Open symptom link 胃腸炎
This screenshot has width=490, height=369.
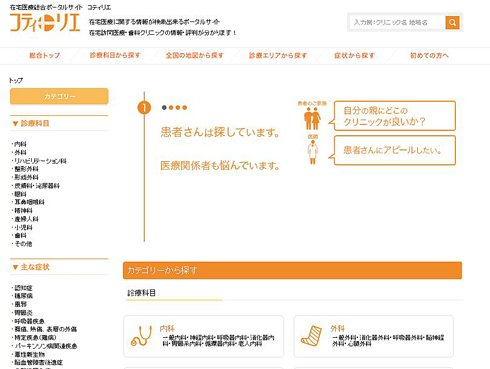point(23,313)
